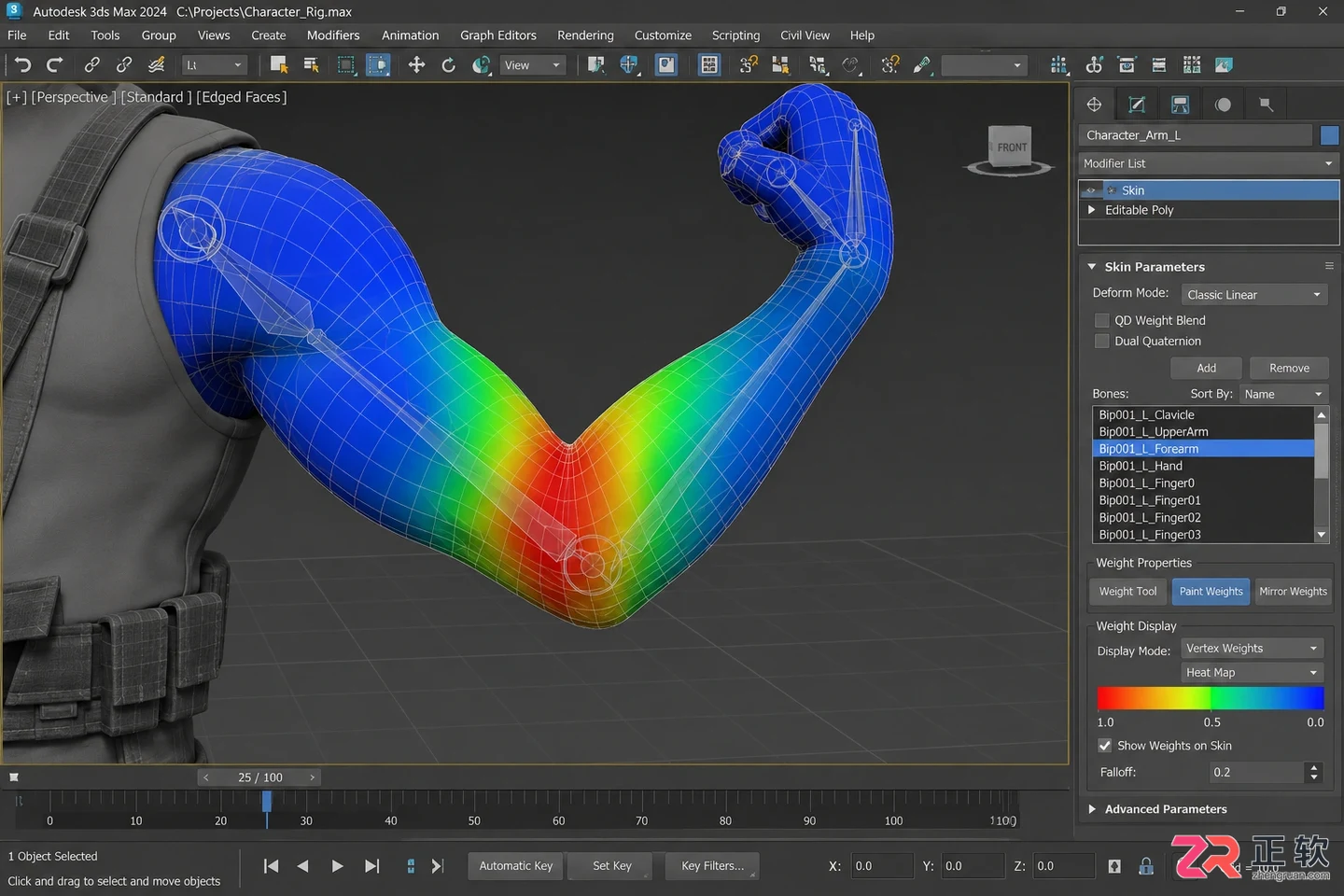Click the object color swatch beside name
Screen dimensions: 1344x896
coord(1329,135)
